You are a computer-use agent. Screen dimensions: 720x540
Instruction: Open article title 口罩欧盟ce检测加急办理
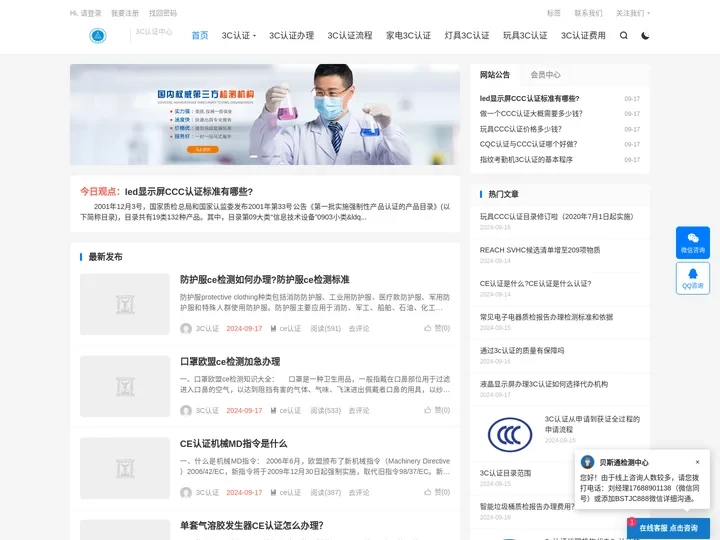[230, 361]
